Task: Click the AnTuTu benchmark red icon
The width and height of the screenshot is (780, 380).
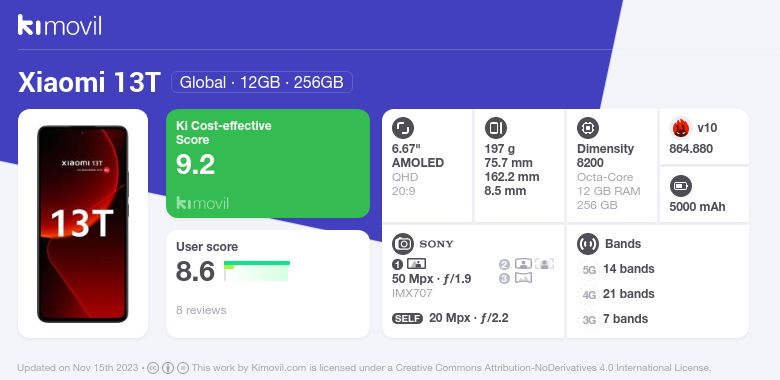Action: coord(681,128)
